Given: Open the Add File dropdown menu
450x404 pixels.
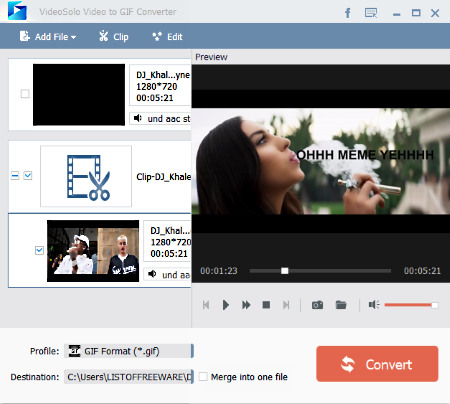Looking at the screenshot, I should pyautogui.click(x=48, y=37).
